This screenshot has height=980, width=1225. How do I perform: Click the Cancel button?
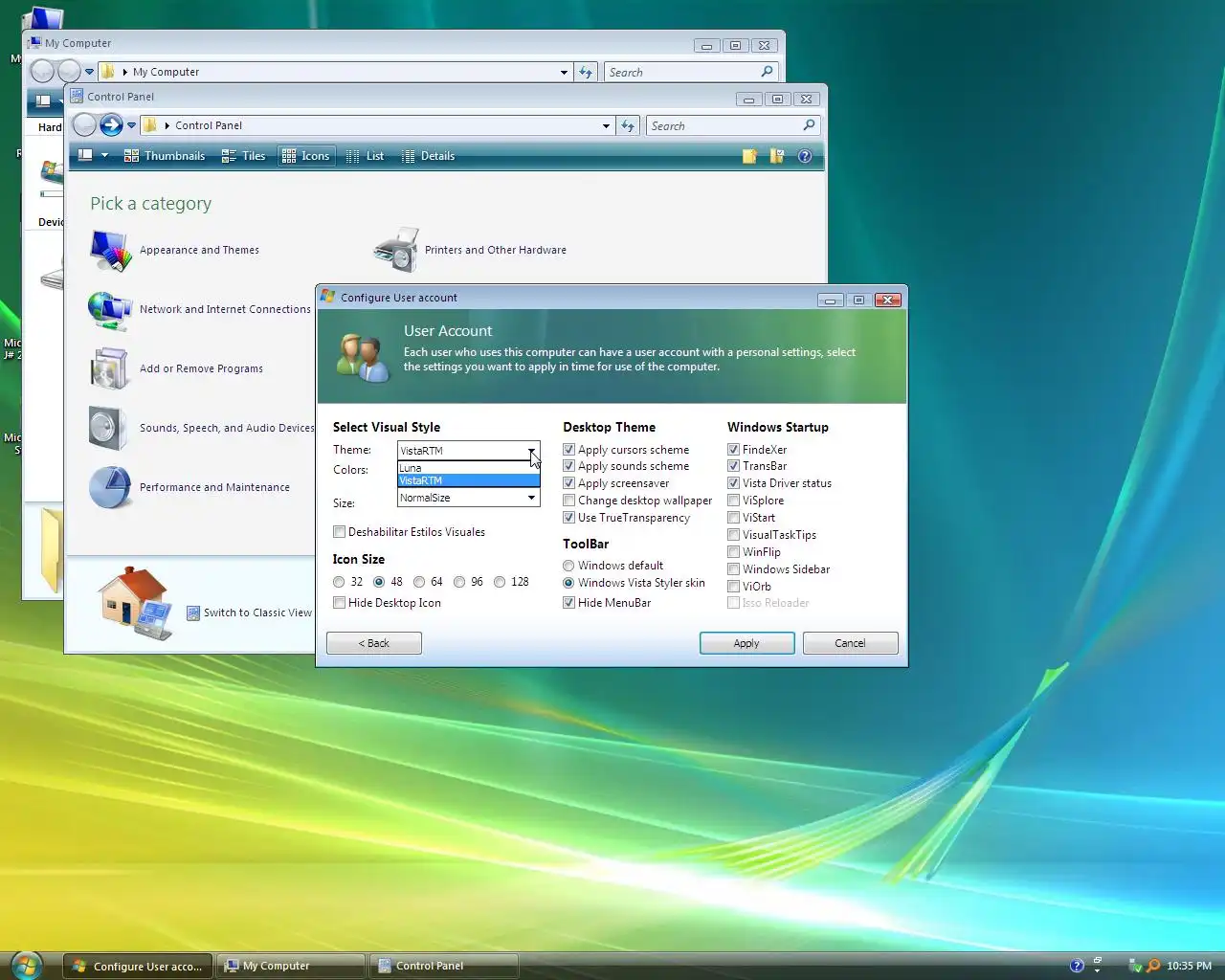850,643
